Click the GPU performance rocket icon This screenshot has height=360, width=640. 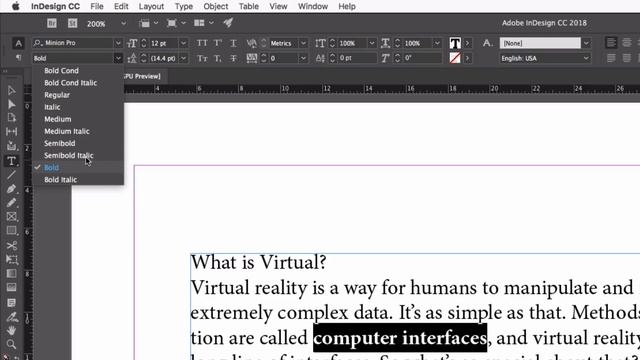coord(228,23)
